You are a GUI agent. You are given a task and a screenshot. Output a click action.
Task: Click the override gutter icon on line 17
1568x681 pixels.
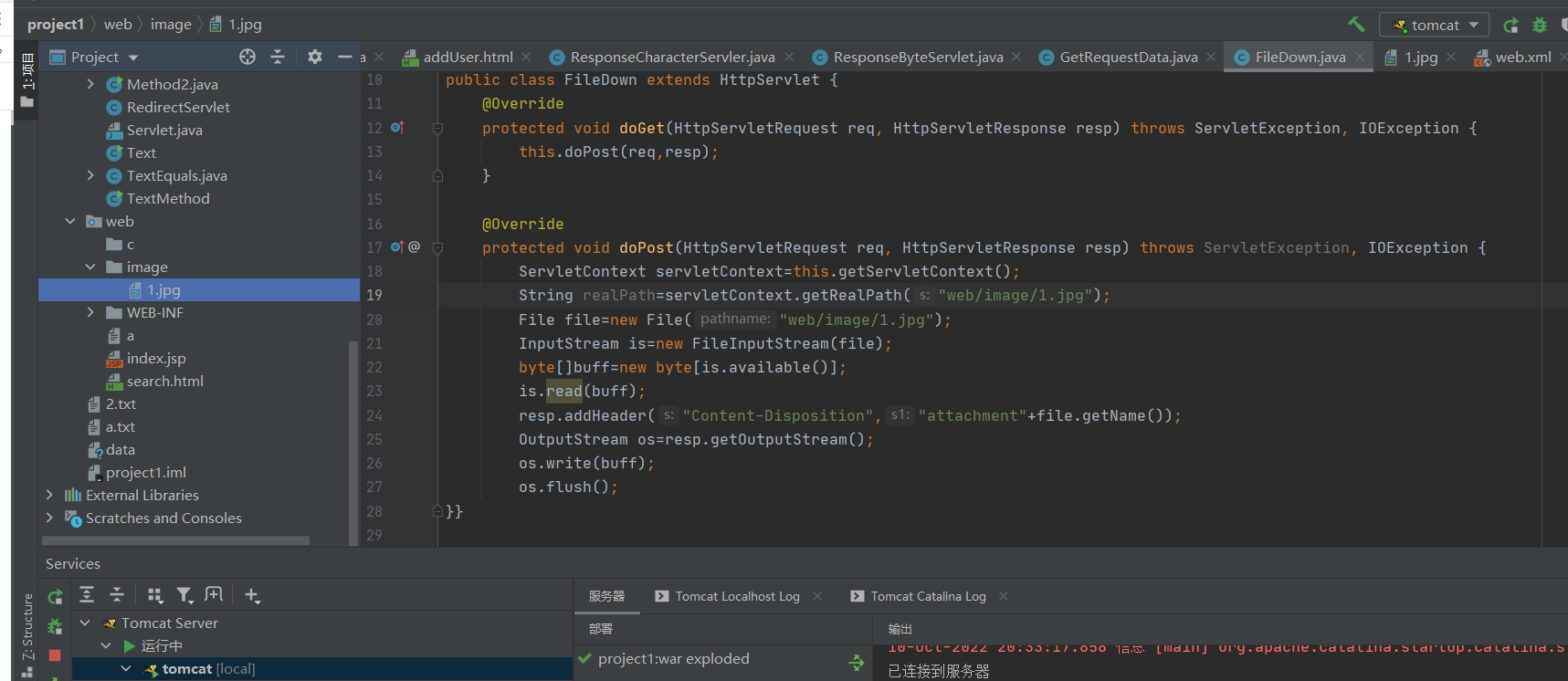coord(397,246)
